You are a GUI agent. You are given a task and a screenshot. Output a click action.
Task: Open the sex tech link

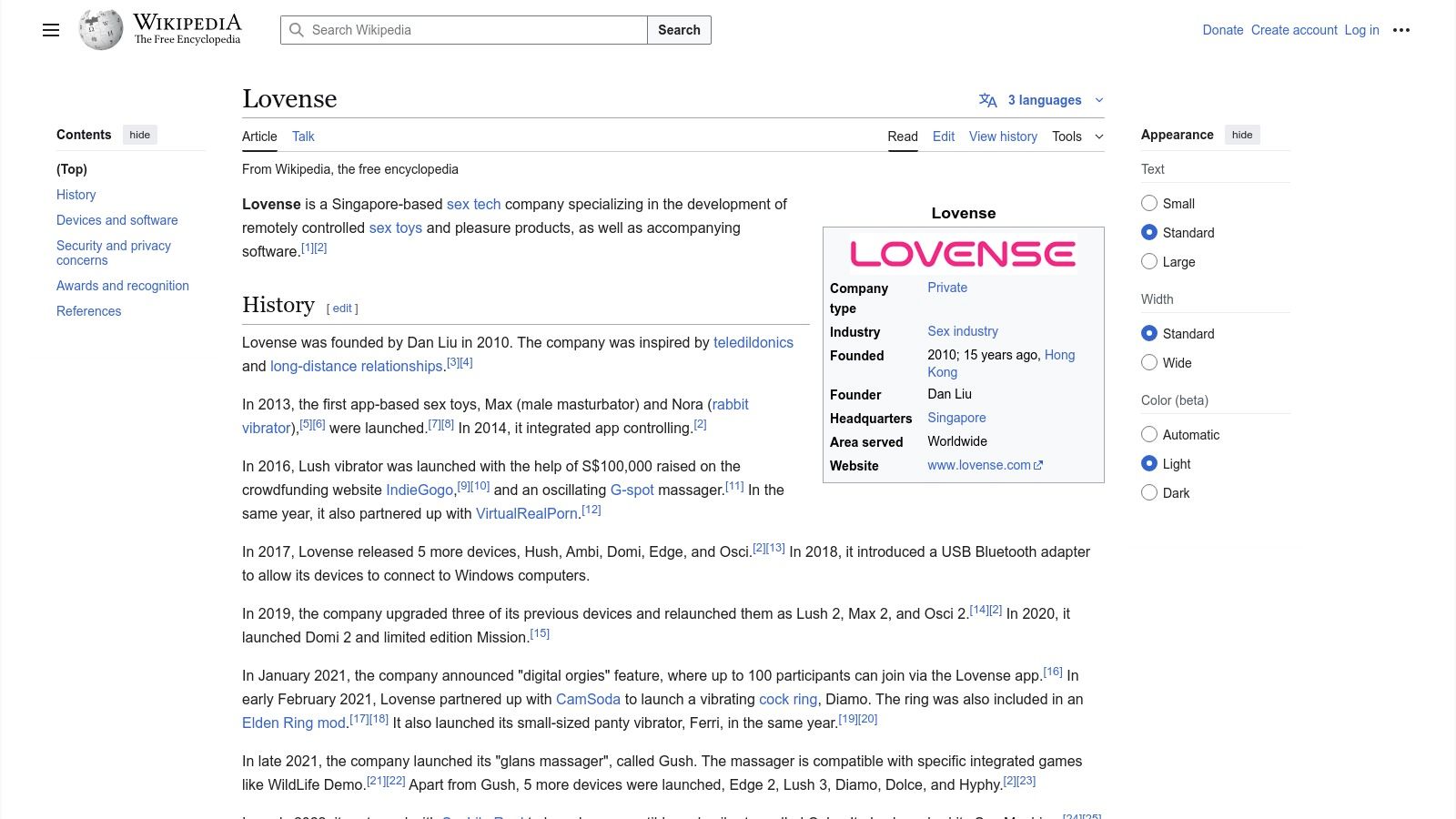(473, 204)
